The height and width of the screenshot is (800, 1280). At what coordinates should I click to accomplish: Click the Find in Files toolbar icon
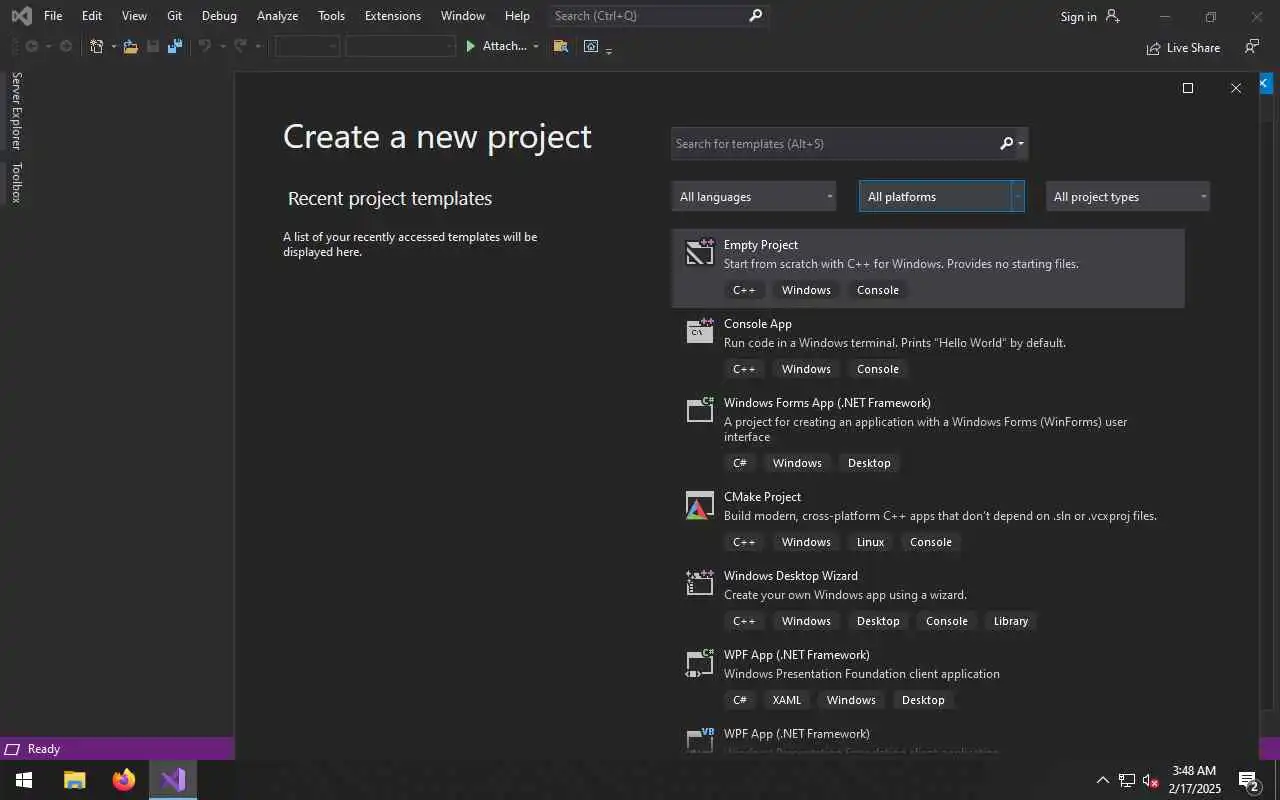tap(560, 46)
